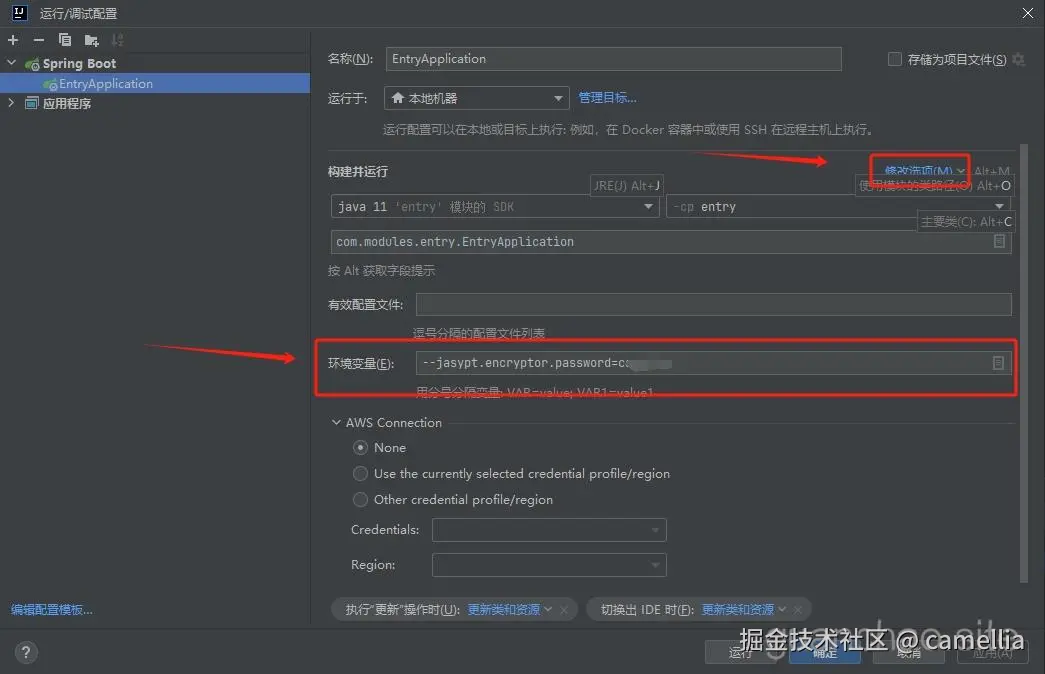Open the 修改选项 modify options menu
Viewport: 1045px width, 674px height.
(x=923, y=171)
